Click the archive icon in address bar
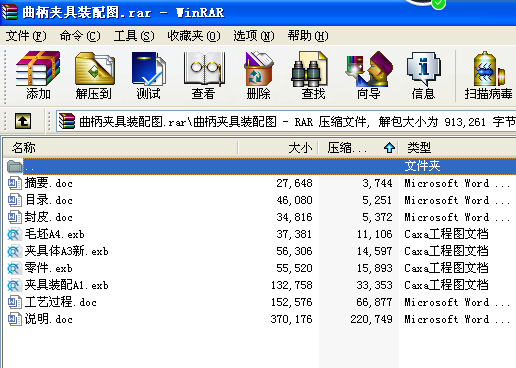 click(67, 121)
